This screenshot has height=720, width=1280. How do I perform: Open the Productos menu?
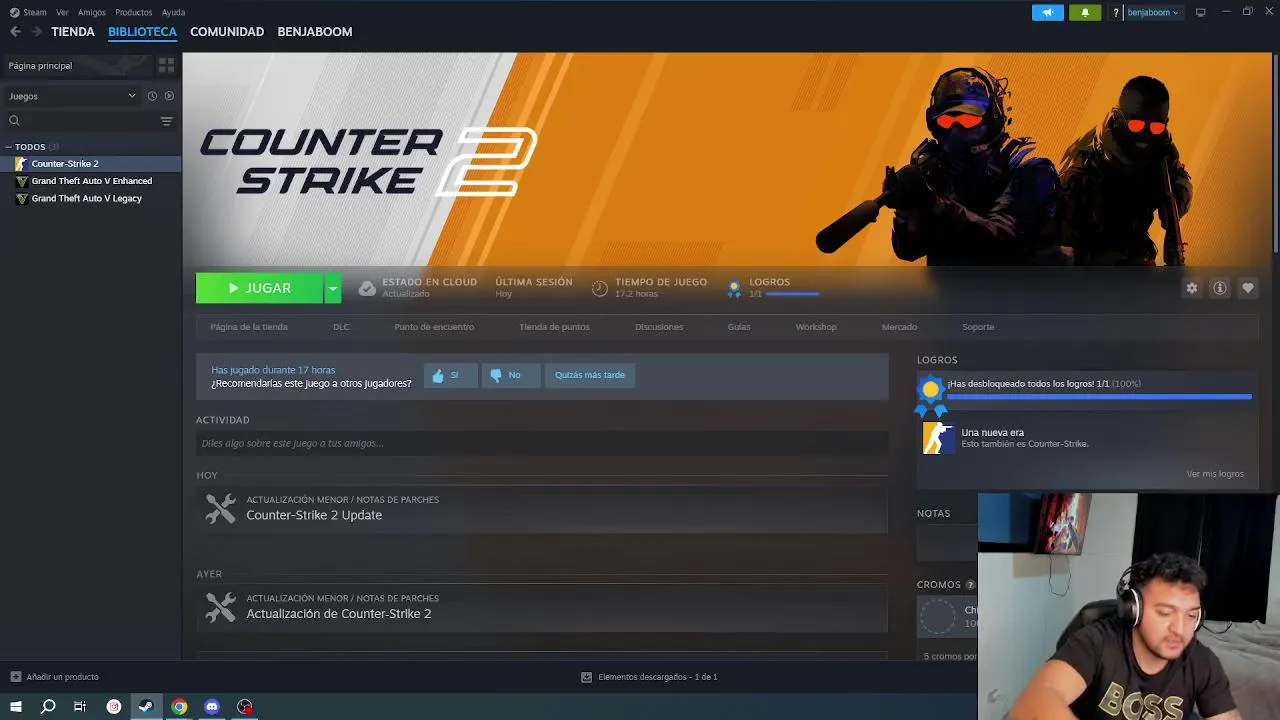(134, 13)
